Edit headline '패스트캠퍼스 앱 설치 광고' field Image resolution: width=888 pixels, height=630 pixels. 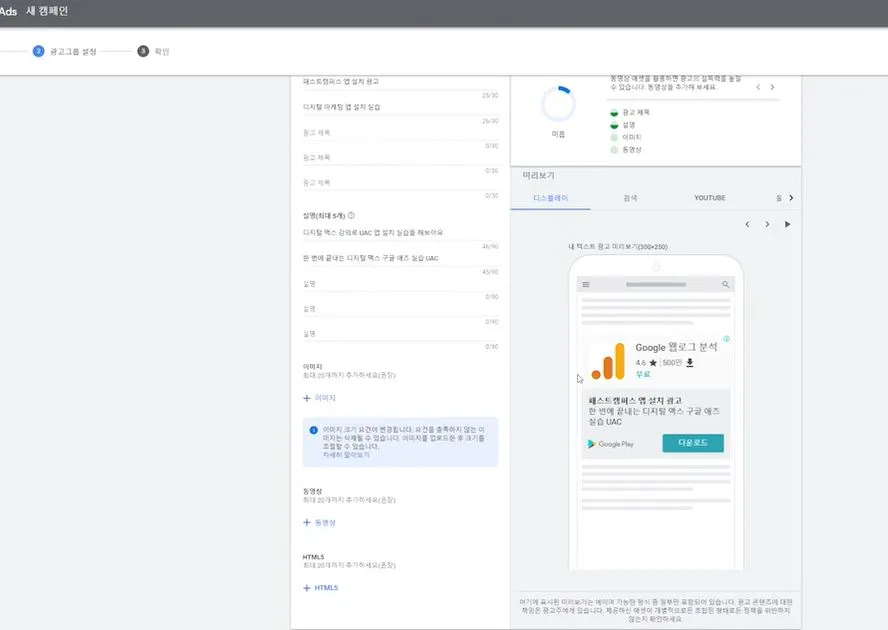click(x=400, y=82)
